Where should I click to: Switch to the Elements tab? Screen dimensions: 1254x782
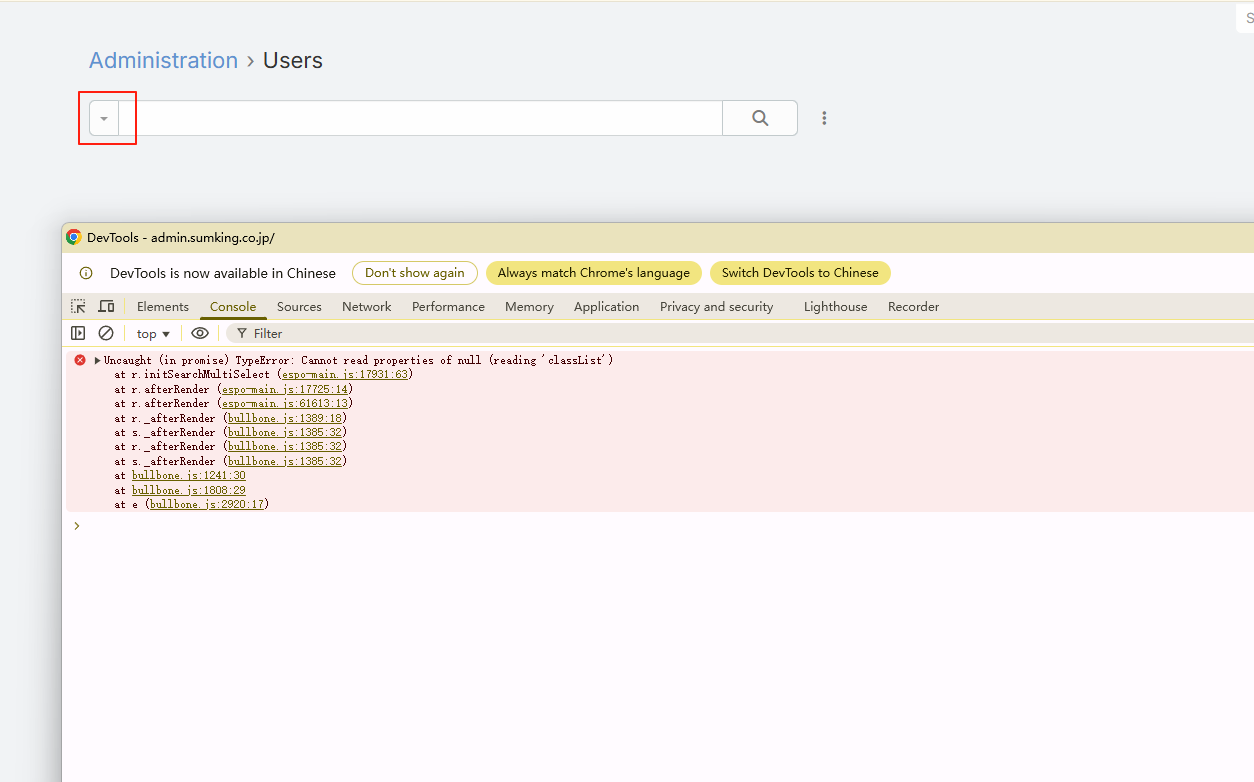pyautogui.click(x=163, y=306)
